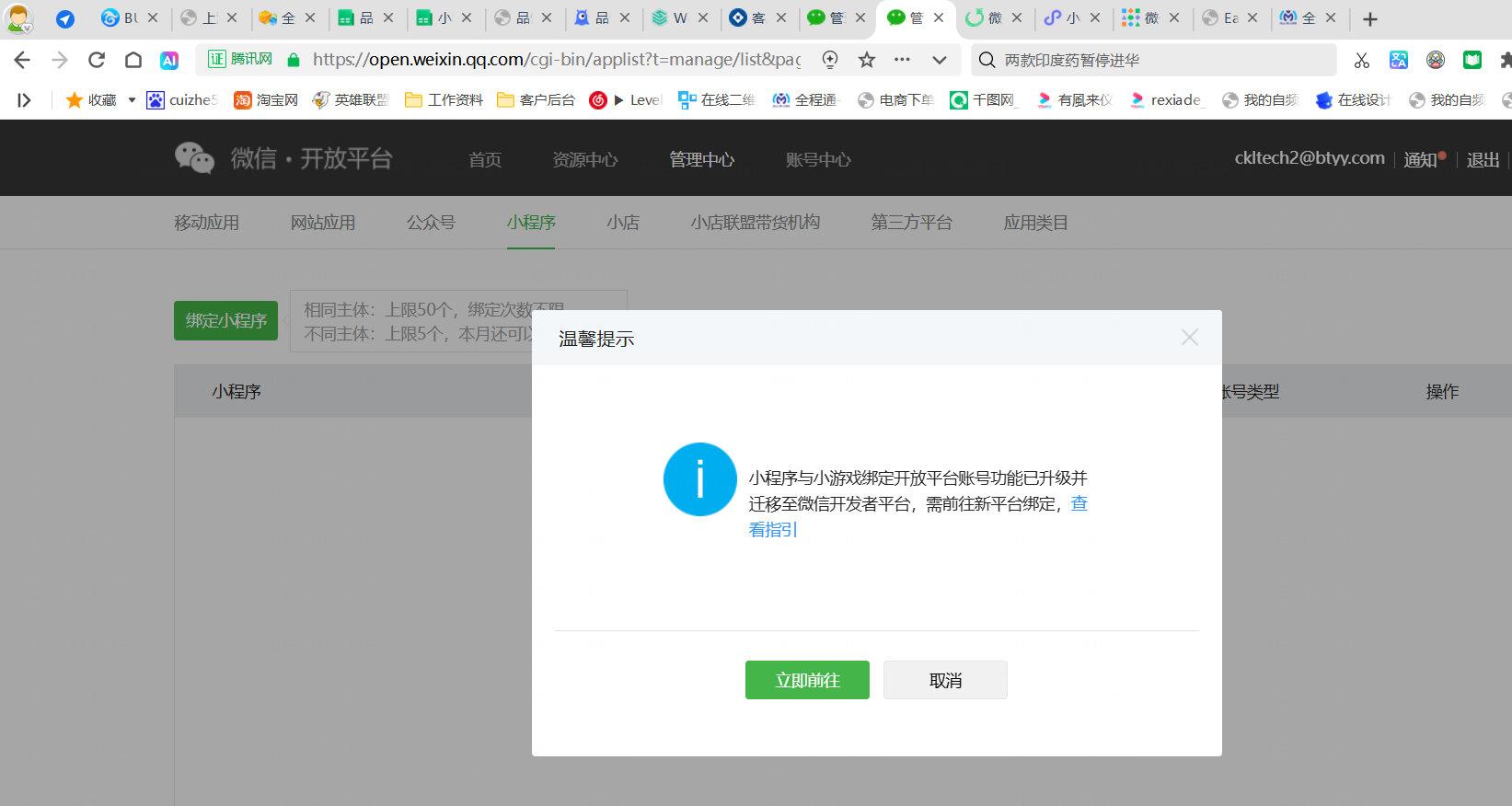Open the translate extension icon
Image resolution: width=1512 pixels, height=806 pixels.
(x=1399, y=60)
